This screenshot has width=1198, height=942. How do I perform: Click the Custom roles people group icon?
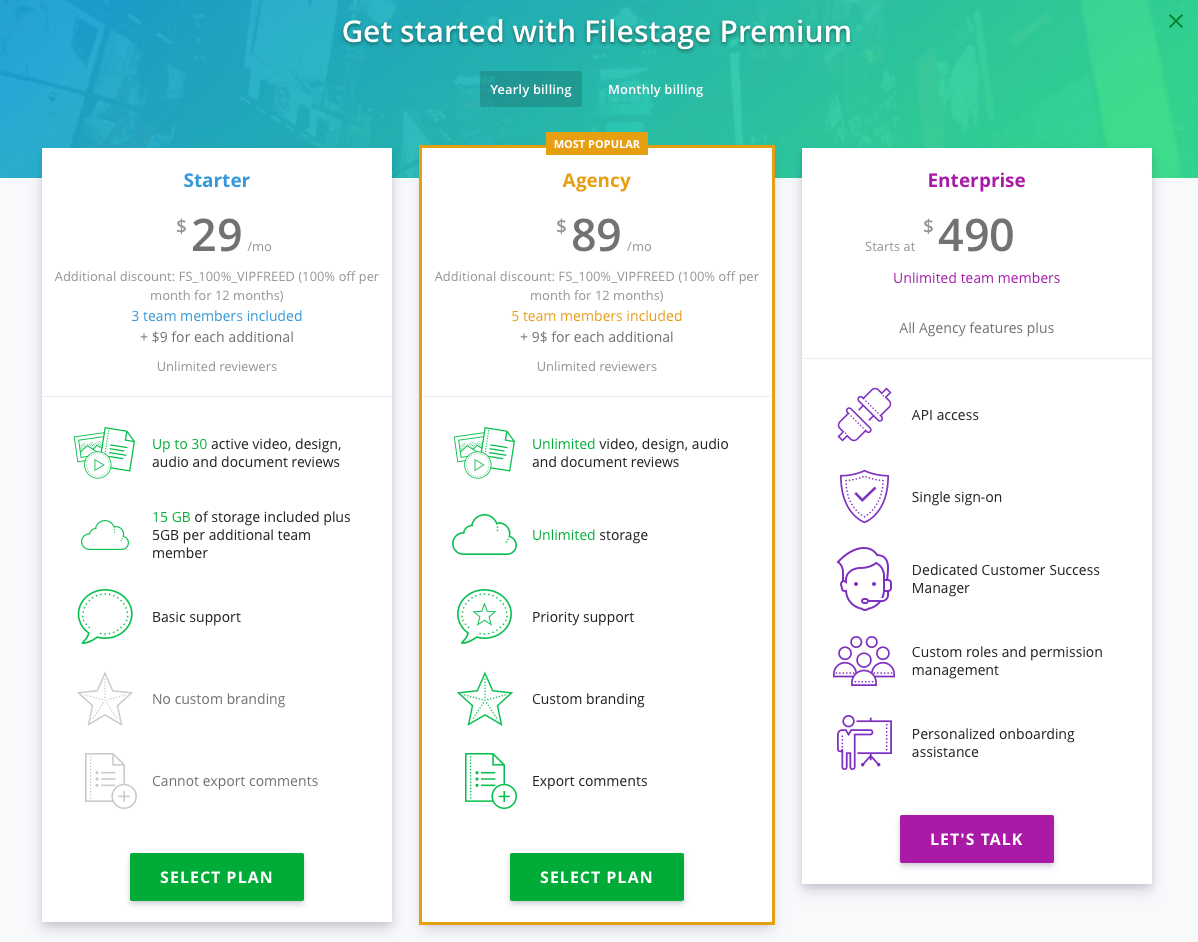pyautogui.click(x=864, y=661)
